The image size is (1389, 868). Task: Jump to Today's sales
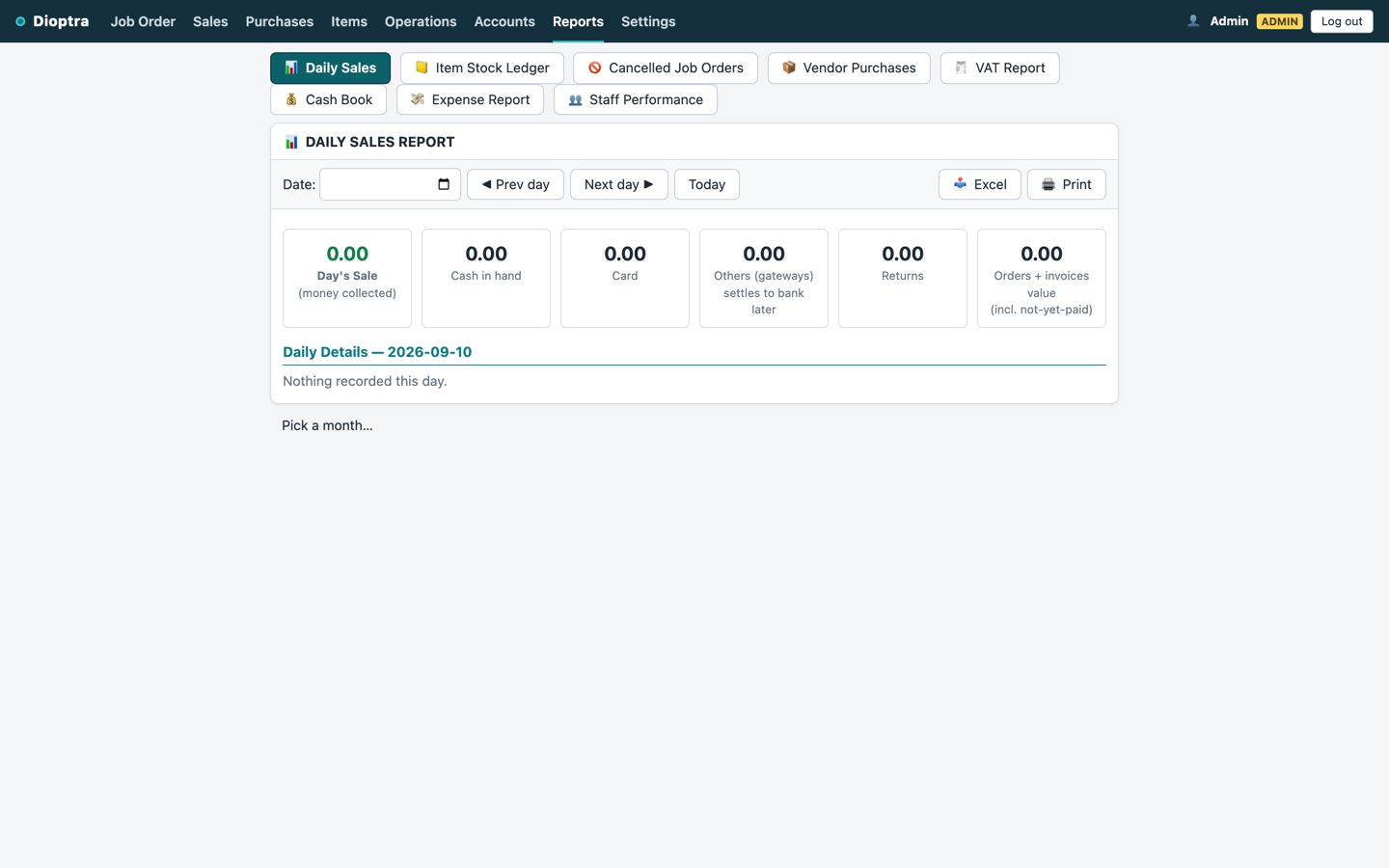[x=706, y=184]
